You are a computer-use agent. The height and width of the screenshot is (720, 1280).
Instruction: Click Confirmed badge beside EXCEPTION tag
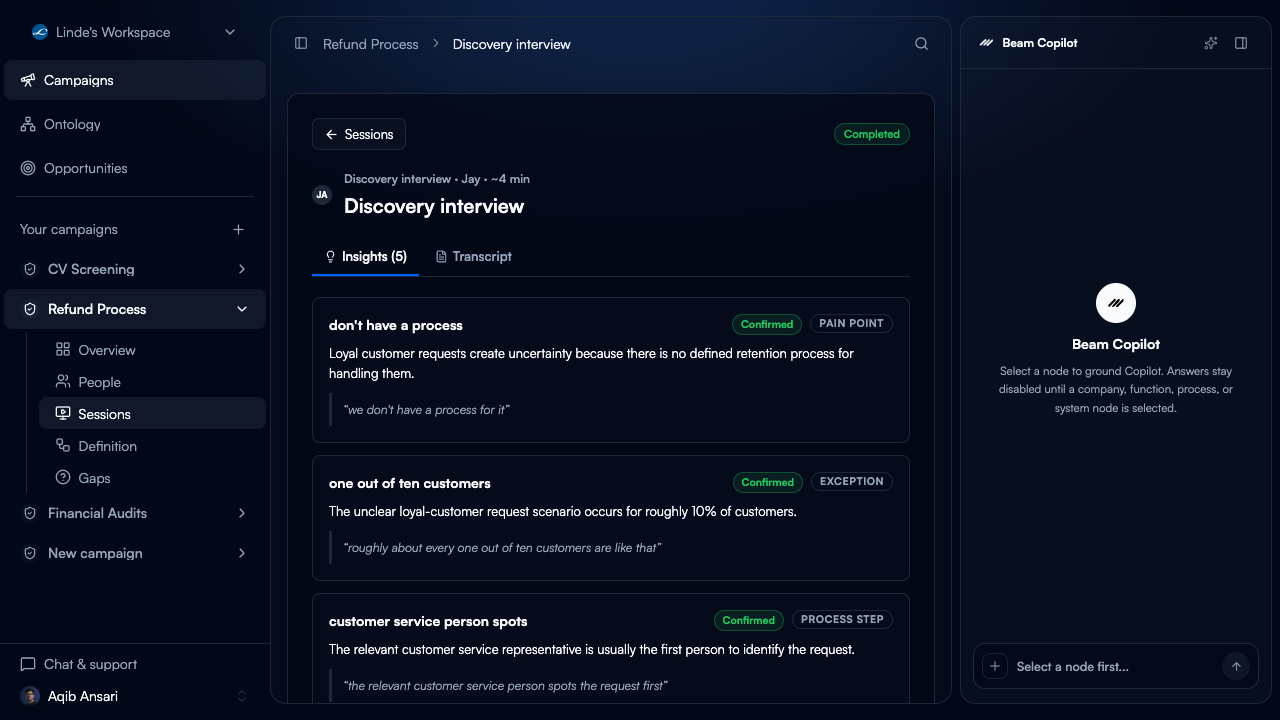click(768, 482)
